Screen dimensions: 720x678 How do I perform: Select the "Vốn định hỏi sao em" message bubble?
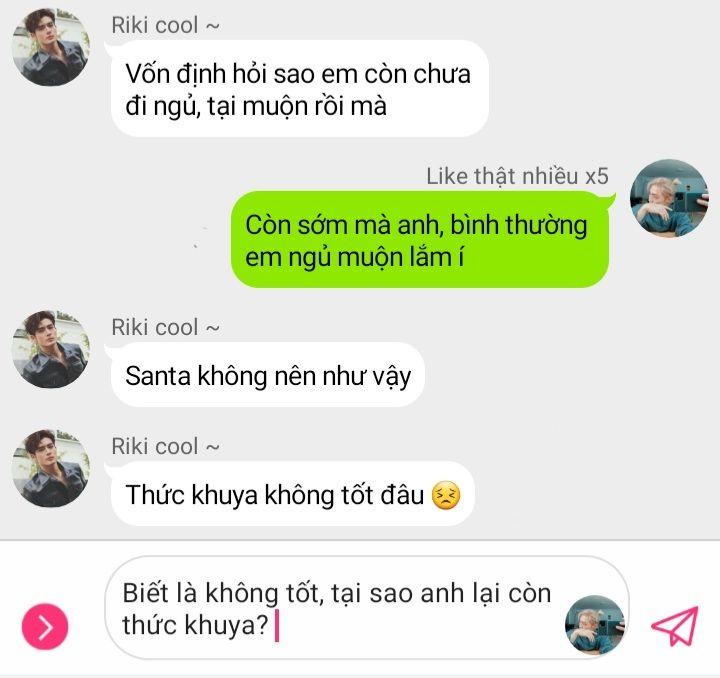[x=299, y=88]
